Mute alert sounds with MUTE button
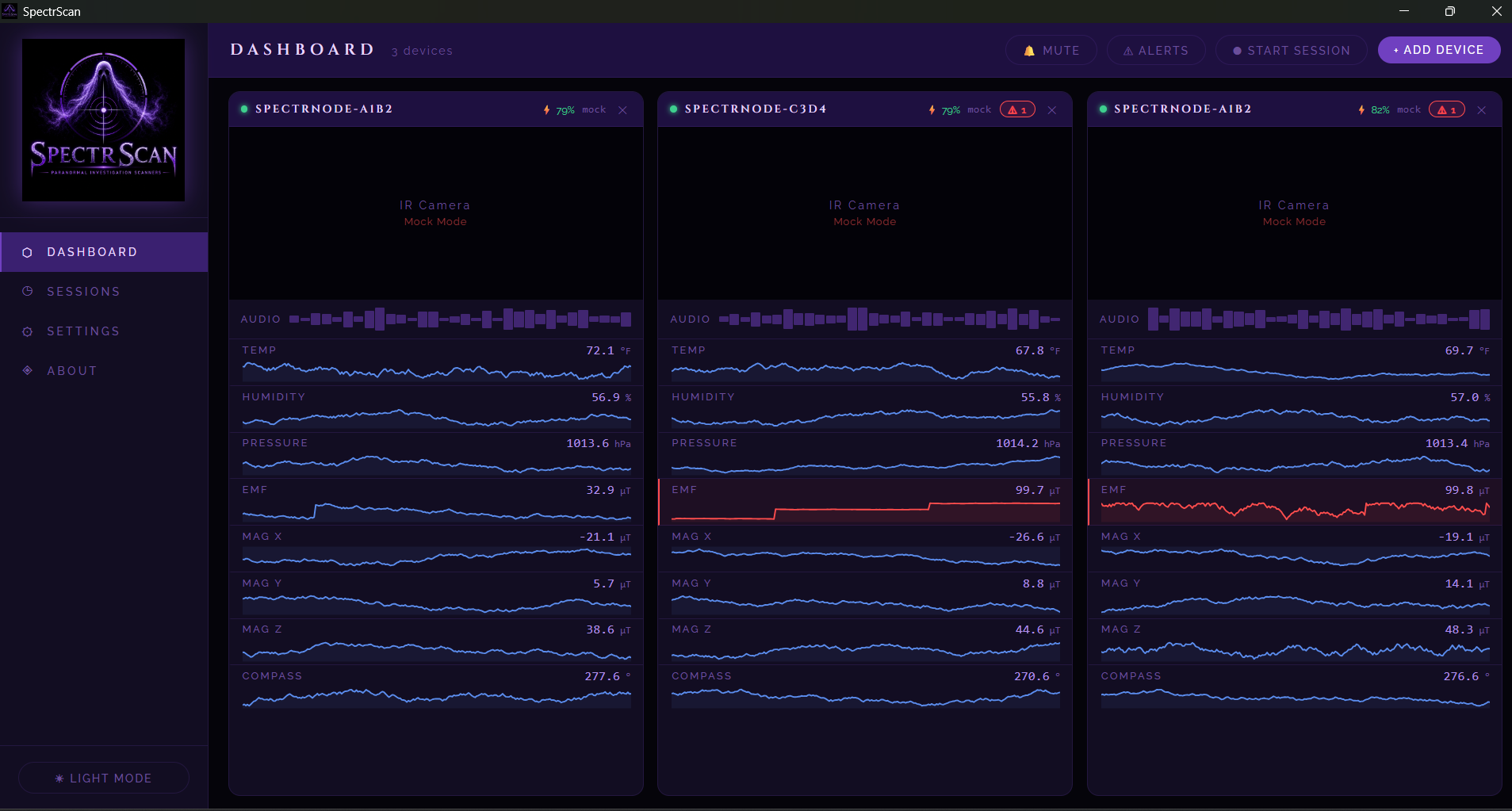The height and width of the screenshot is (811, 1512). [x=1051, y=50]
